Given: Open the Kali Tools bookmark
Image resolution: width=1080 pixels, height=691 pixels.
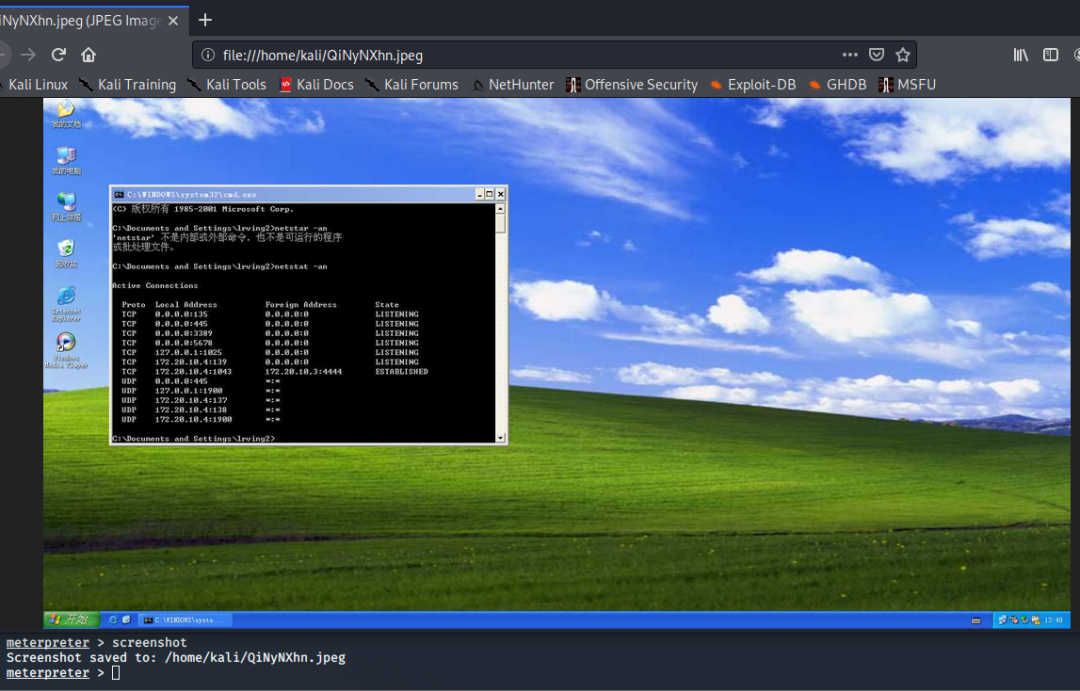Looking at the screenshot, I should pos(227,85).
